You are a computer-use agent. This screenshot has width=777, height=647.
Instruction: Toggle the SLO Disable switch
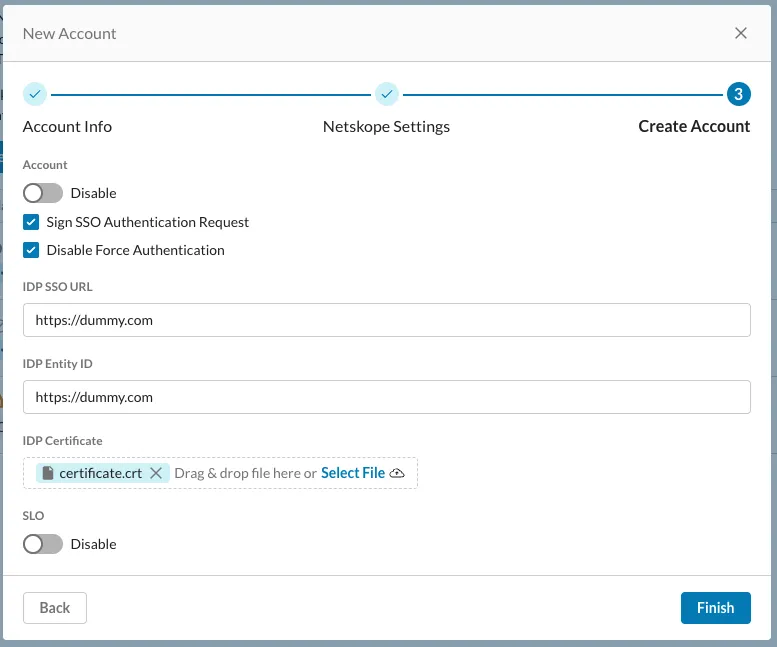pyautogui.click(x=43, y=544)
